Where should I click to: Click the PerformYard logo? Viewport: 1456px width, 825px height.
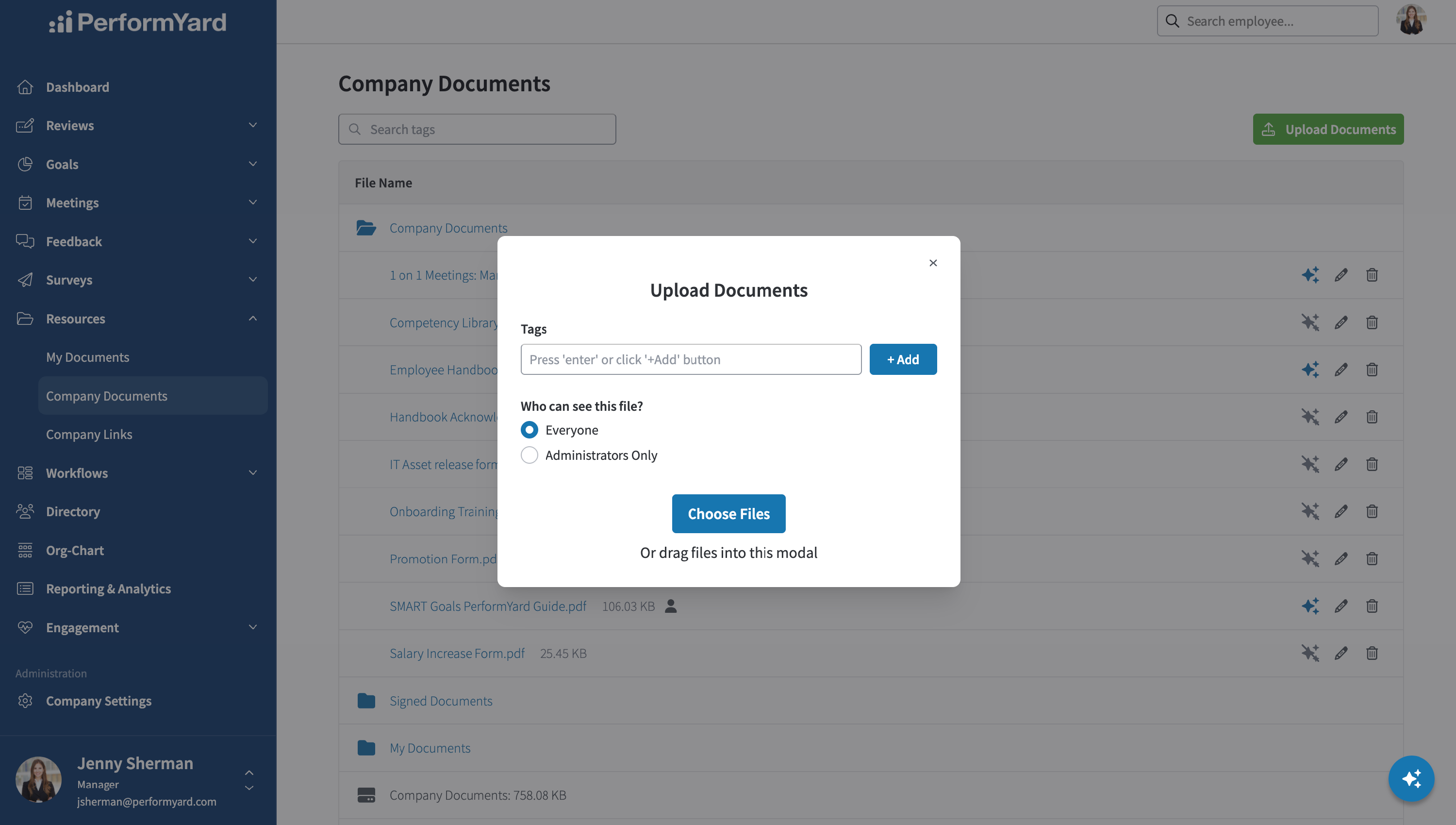tap(137, 21)
